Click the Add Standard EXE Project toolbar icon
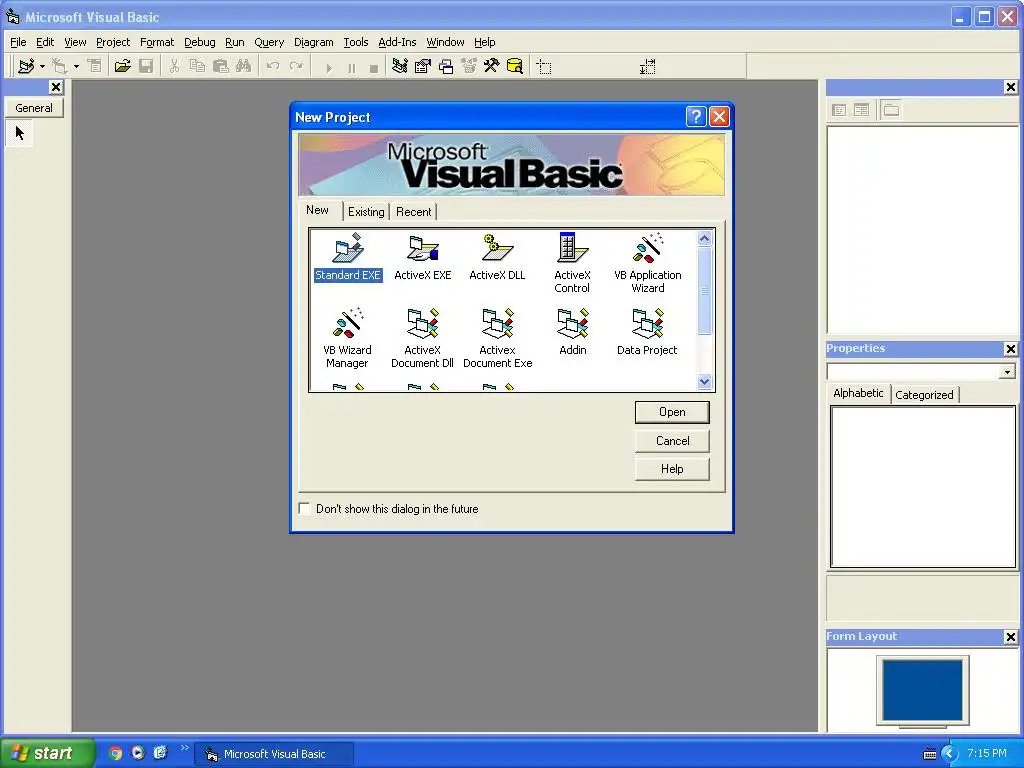1024x768 pixels. 26,66
